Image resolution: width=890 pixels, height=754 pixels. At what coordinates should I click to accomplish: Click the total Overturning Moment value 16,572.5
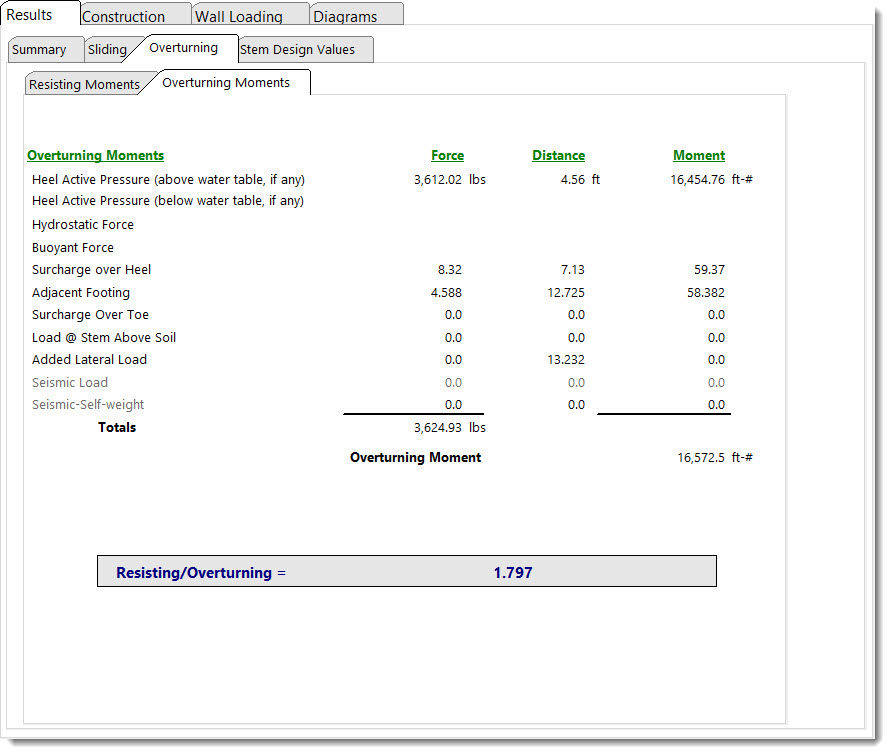click(700, 458)
